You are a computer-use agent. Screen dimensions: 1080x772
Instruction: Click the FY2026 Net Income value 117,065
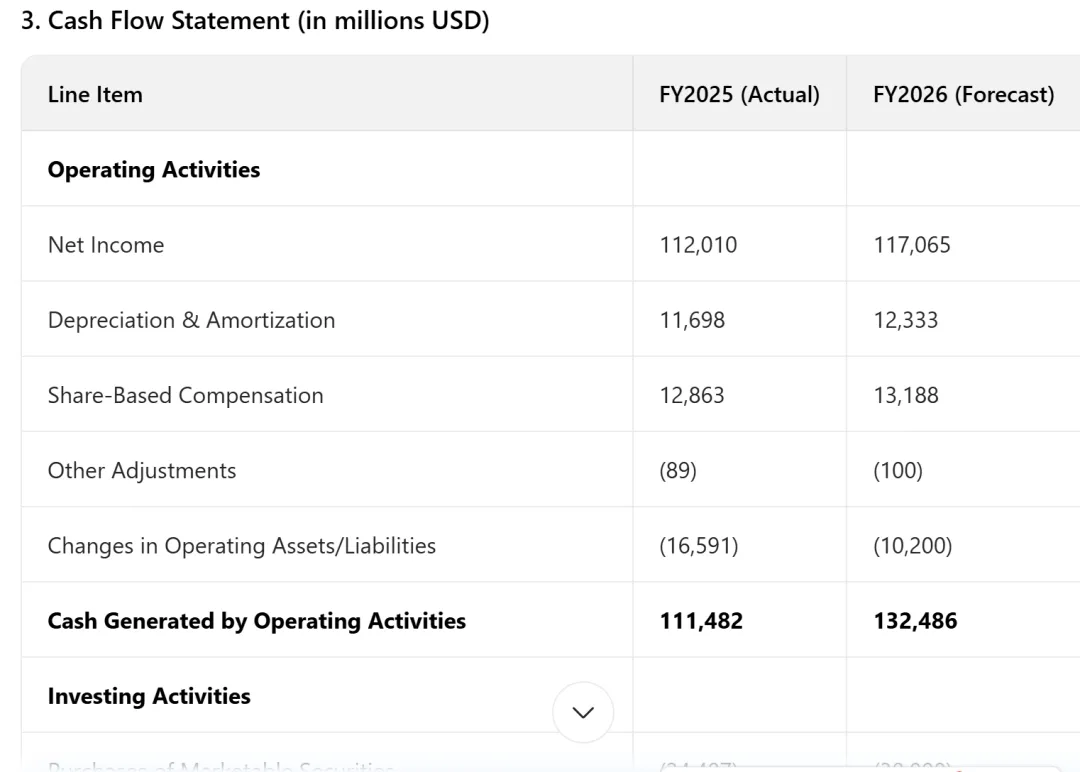click(x=912, y=245)
